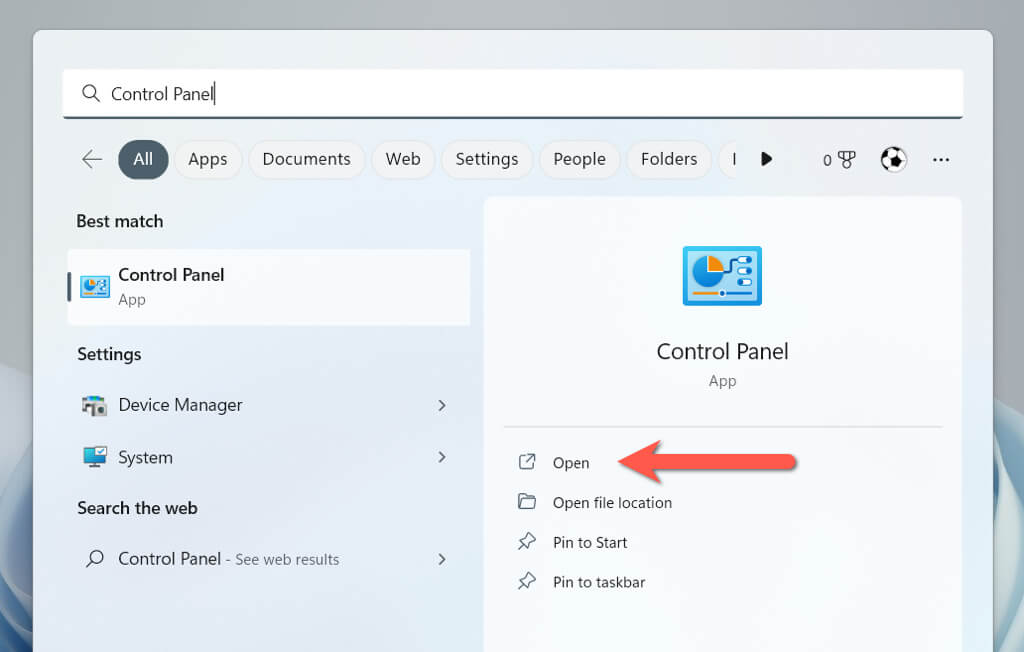Viewport: 1024px width, 652px height.
Task: Choose Open file location
Action: tap(612, 502)
